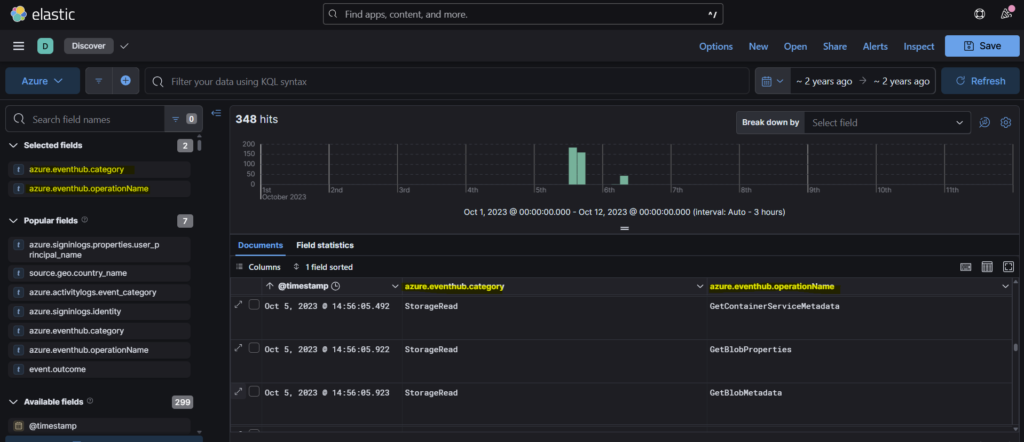The width and height of the screenshot is (1024, 442).
Task: Collapse the Selected fields section
Action: 14,146
